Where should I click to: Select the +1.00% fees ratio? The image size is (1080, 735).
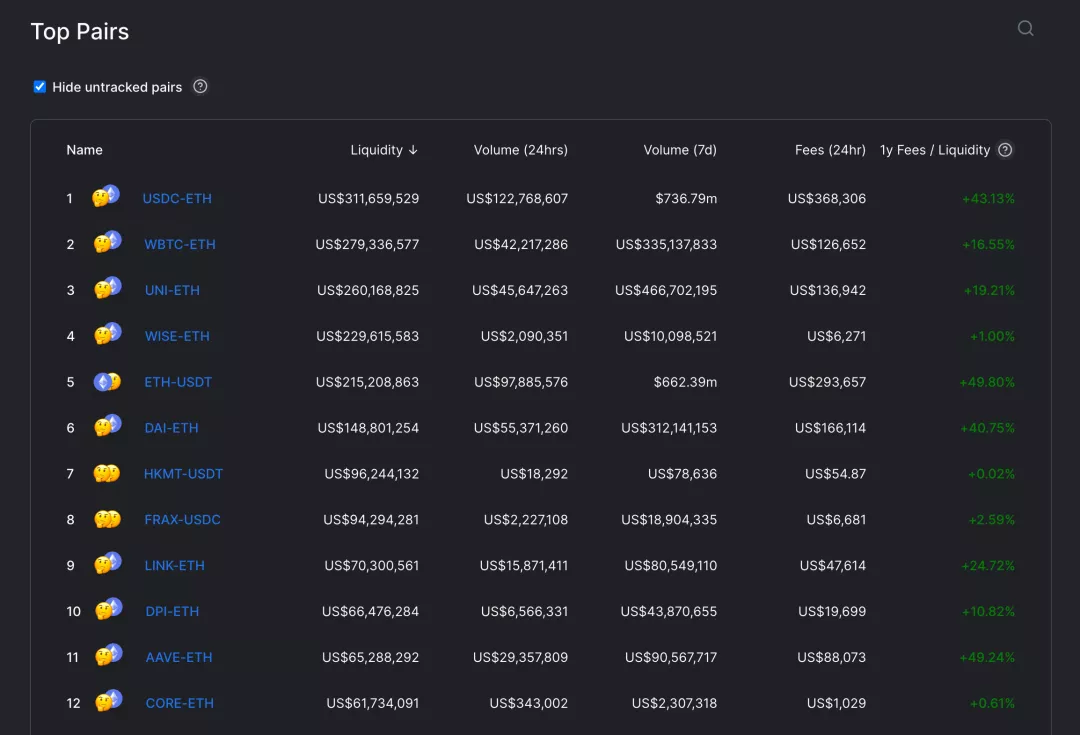pos(993,336)
